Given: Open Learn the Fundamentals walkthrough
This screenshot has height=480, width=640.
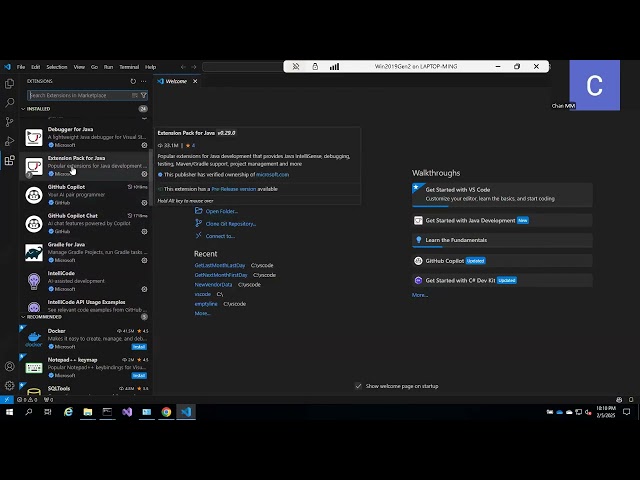Looking at the screenshot, I should [502, 240].
